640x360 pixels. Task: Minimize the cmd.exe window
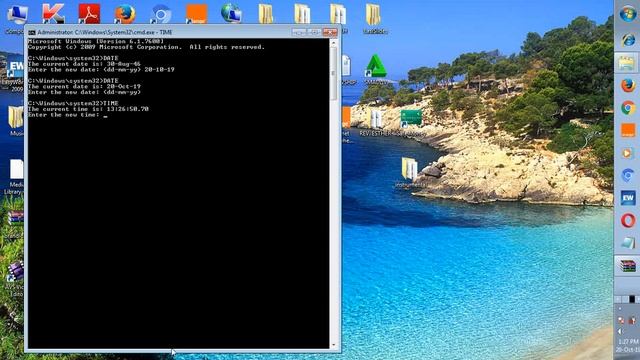(x=300, y=32)
